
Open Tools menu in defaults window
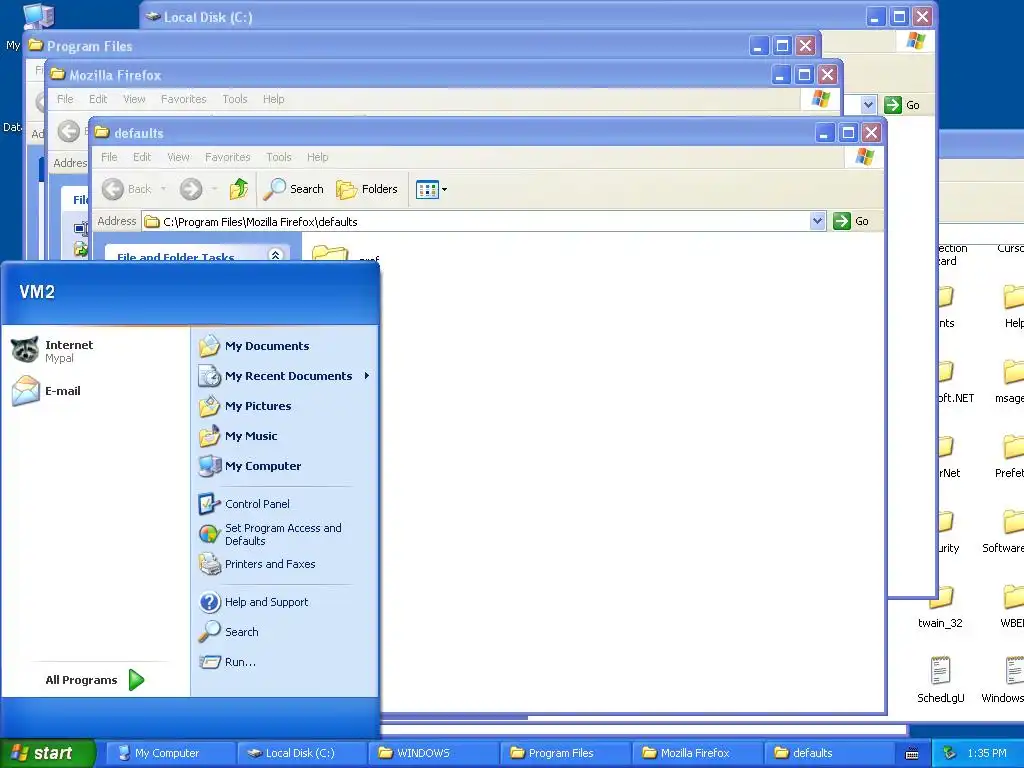point(279,157)
